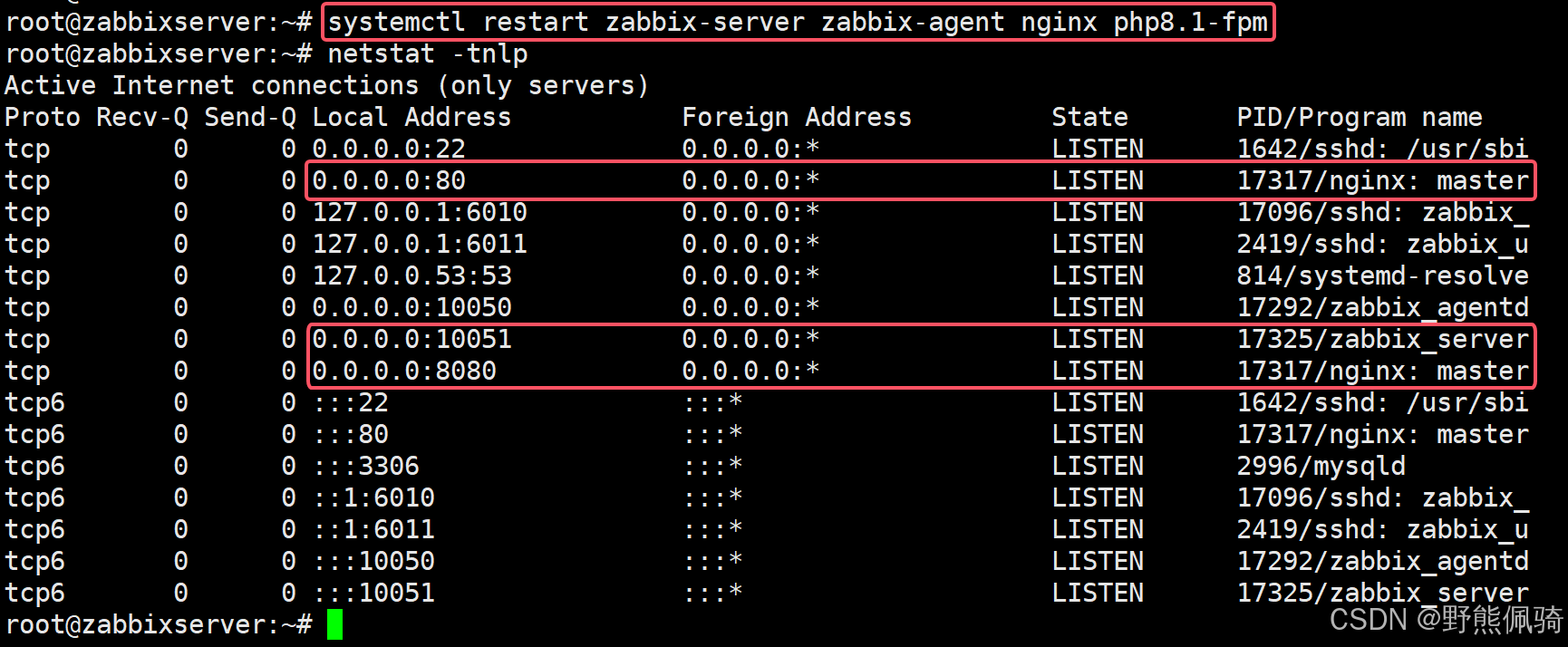Click 2419/sshd: zabbix_u in the 127.0.0.1:6011 row
The image size is (1568, 647).
1383,244
